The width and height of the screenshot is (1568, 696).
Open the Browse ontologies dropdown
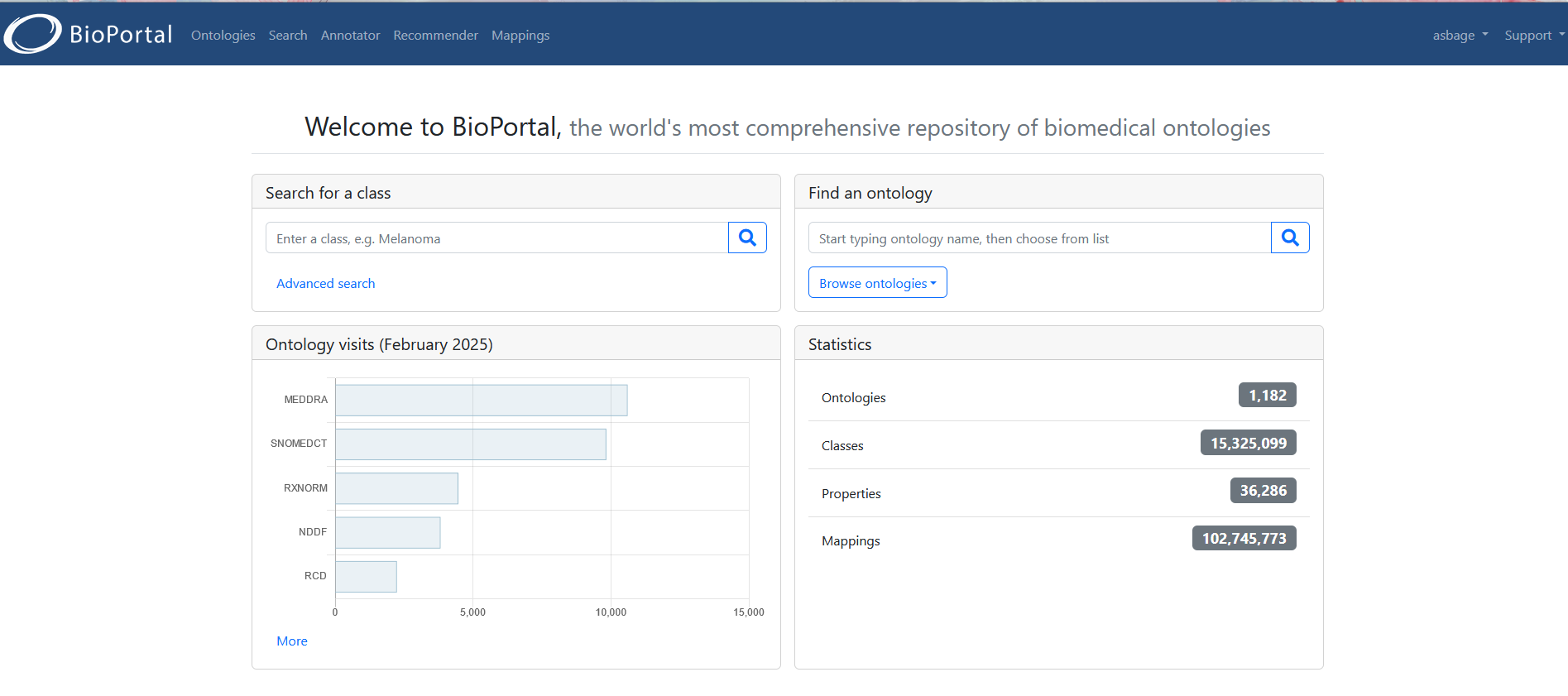877,283
